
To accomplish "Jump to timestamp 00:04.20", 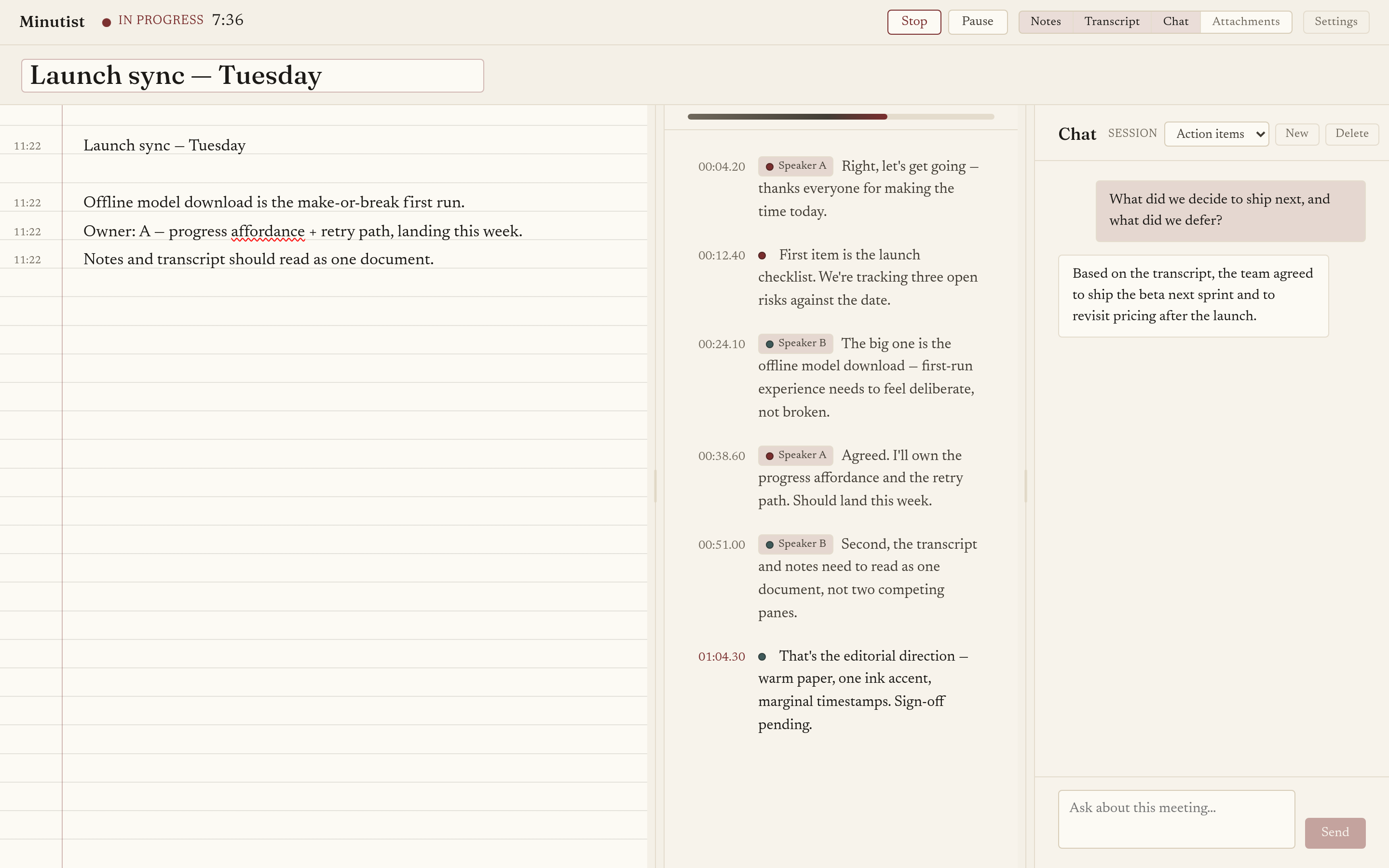I will pos(722,167).
